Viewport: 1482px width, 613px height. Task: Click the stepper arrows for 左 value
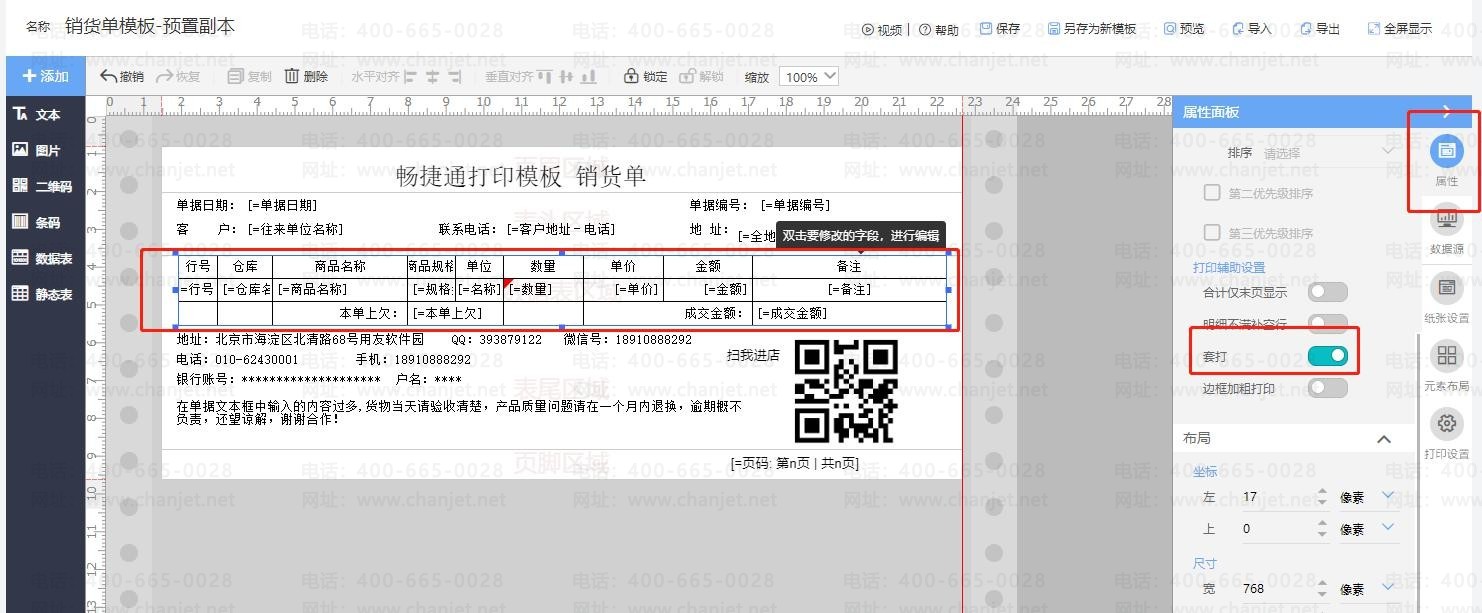tap(1322, 497)
